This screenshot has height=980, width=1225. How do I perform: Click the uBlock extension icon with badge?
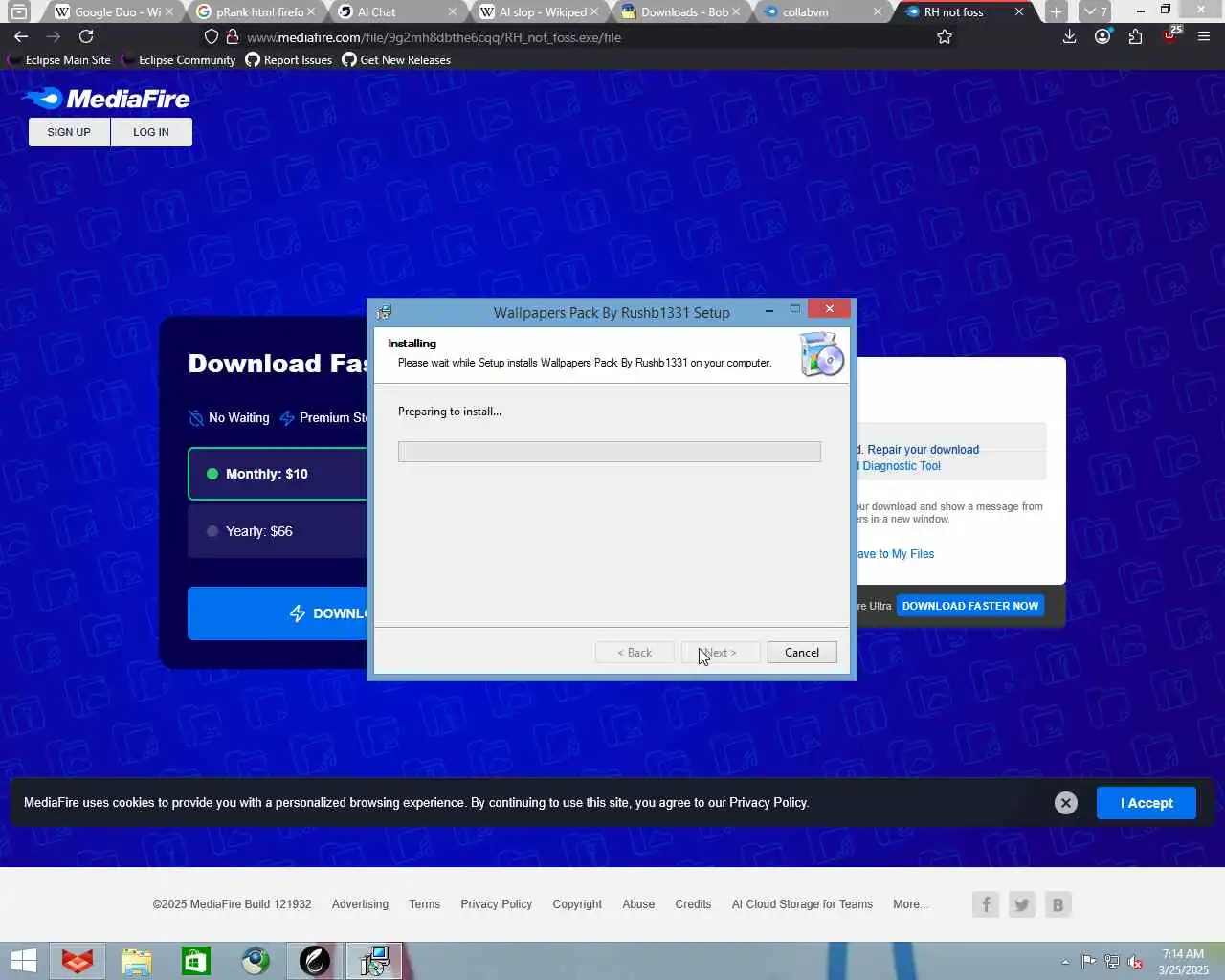1171,35
